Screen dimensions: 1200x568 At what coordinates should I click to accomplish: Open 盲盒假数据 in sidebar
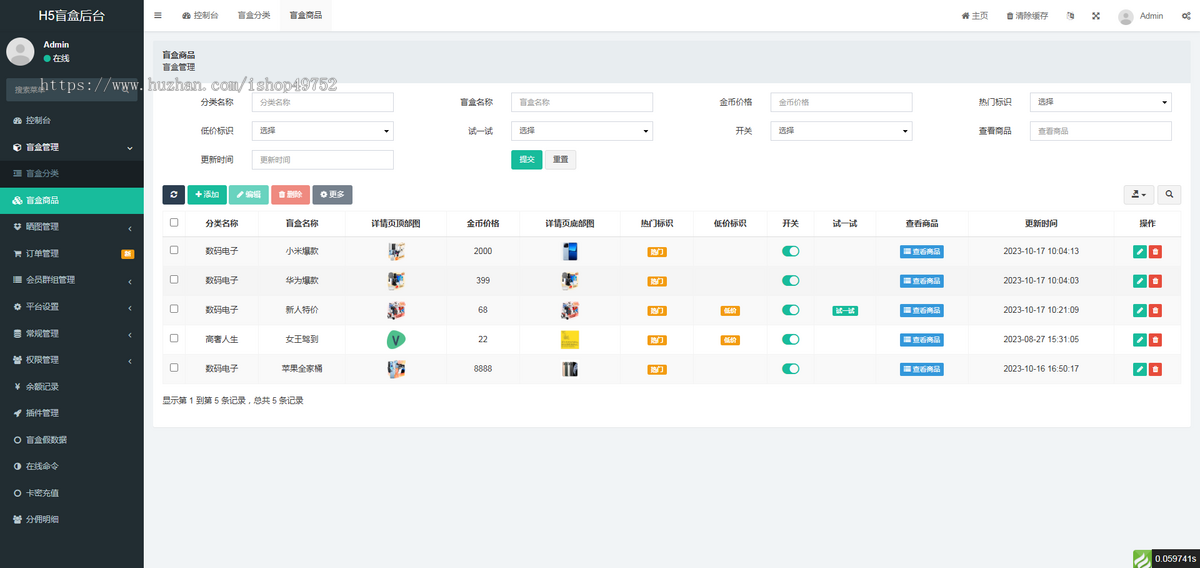tap(72, 439)
